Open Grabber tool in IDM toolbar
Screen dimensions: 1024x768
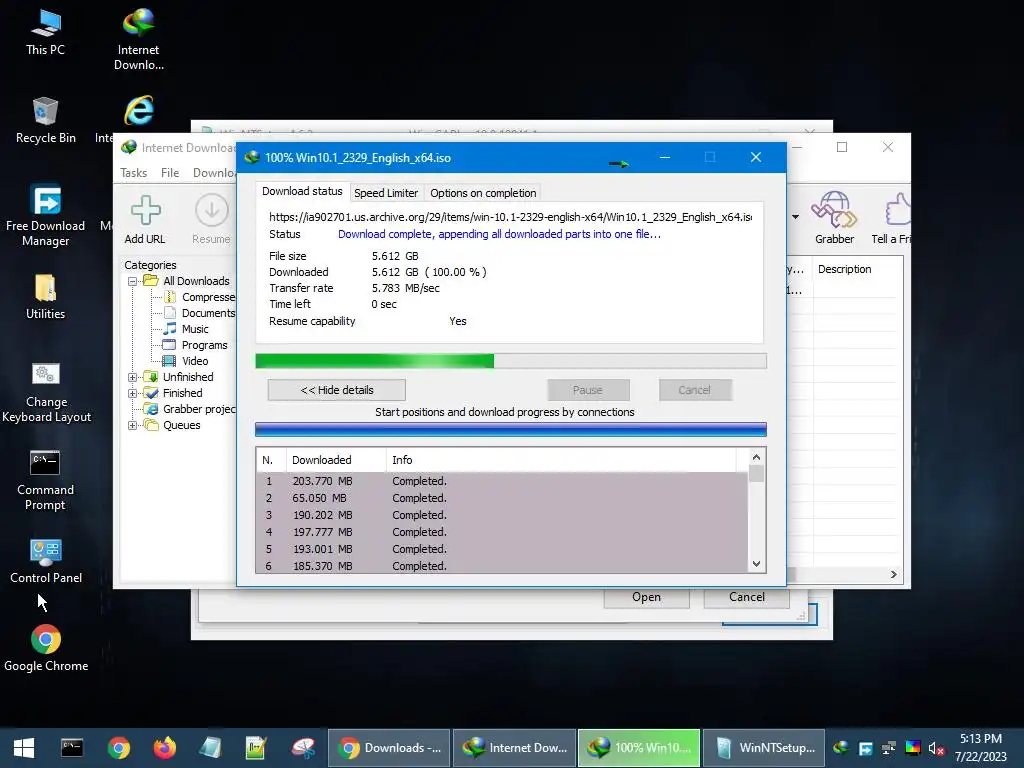834,218
